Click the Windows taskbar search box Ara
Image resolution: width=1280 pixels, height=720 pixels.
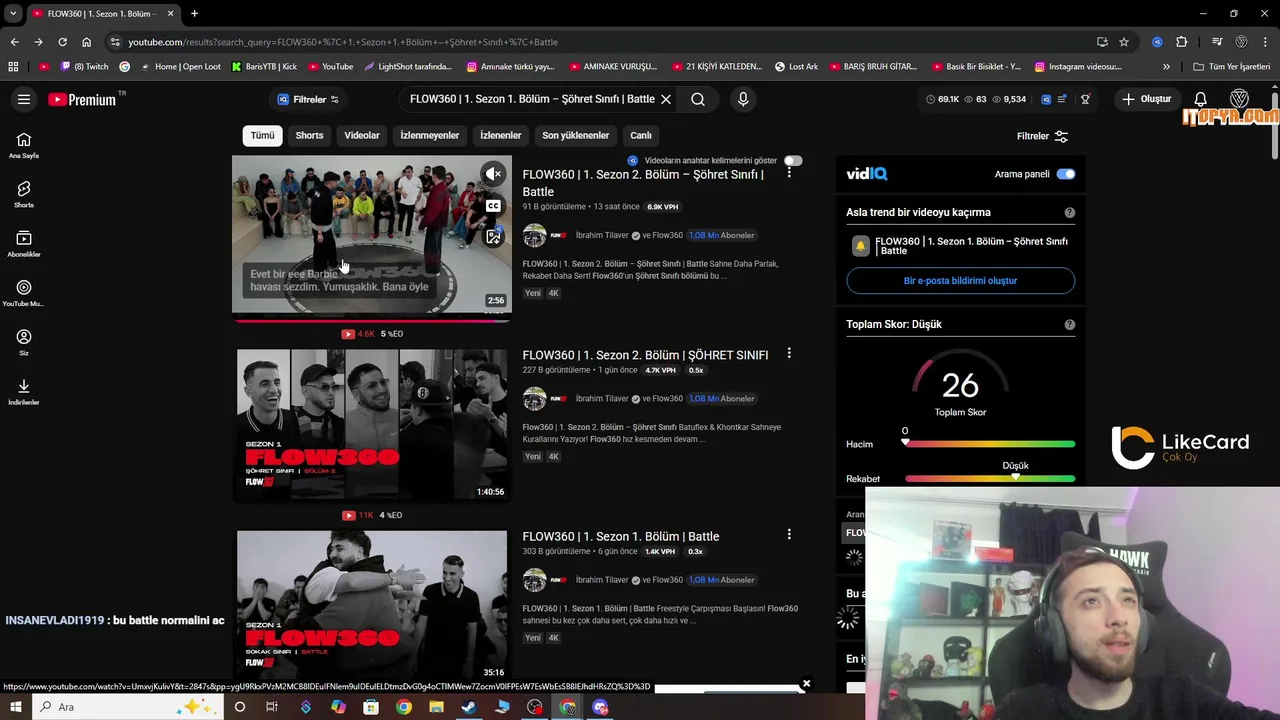(x=130, y=707)
